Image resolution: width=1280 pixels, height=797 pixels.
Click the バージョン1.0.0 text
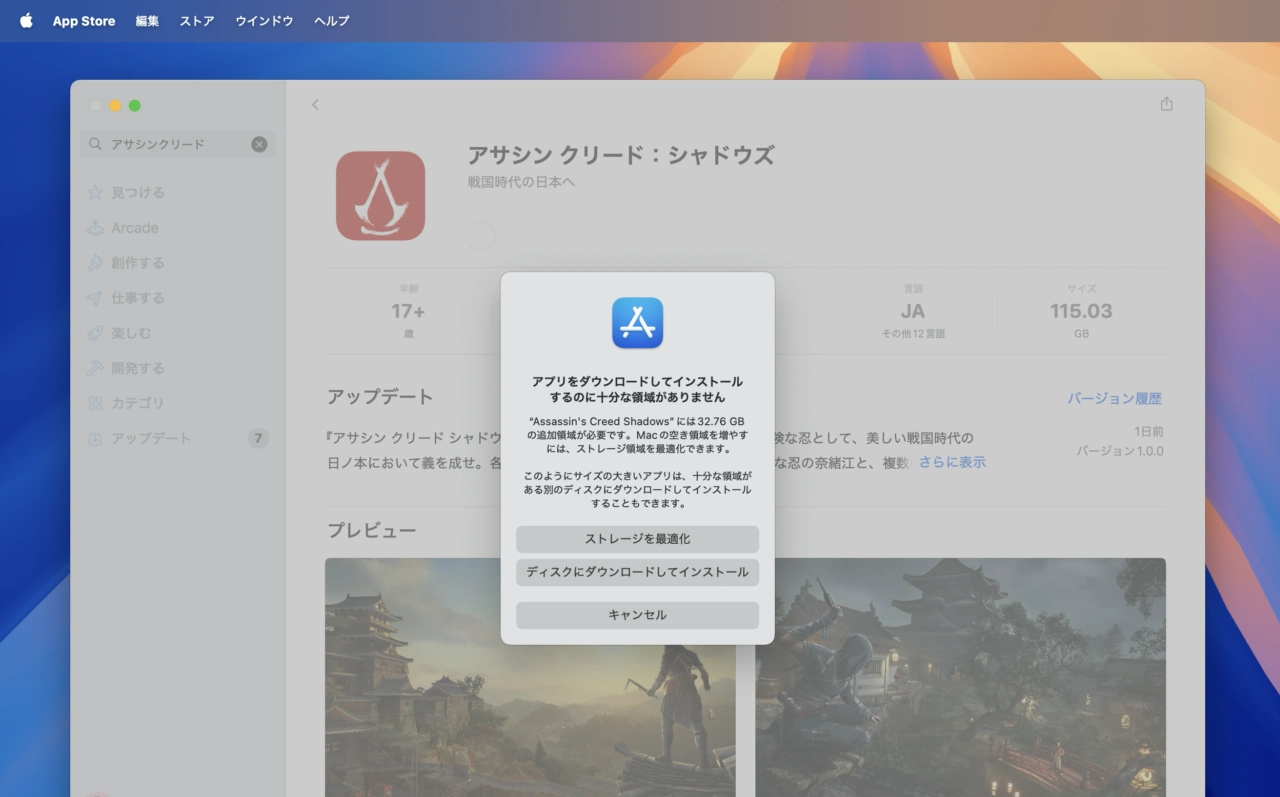(x=1119, y=451)
